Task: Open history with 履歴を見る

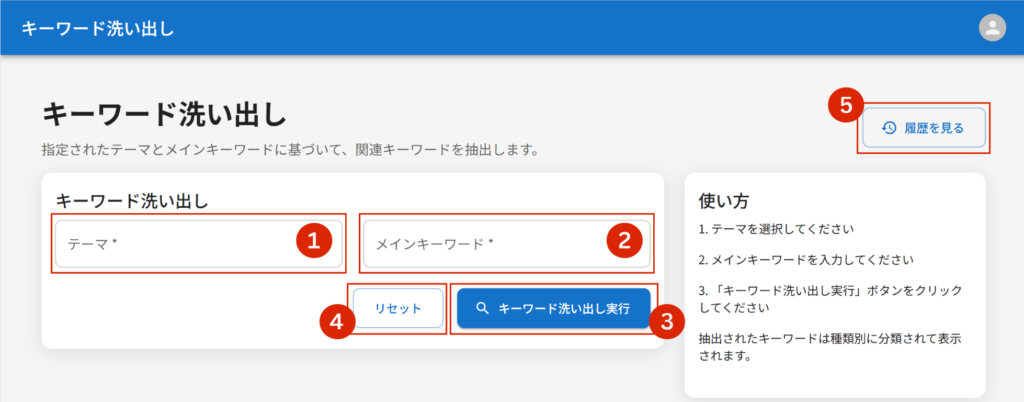Action: tap(925, 128)
